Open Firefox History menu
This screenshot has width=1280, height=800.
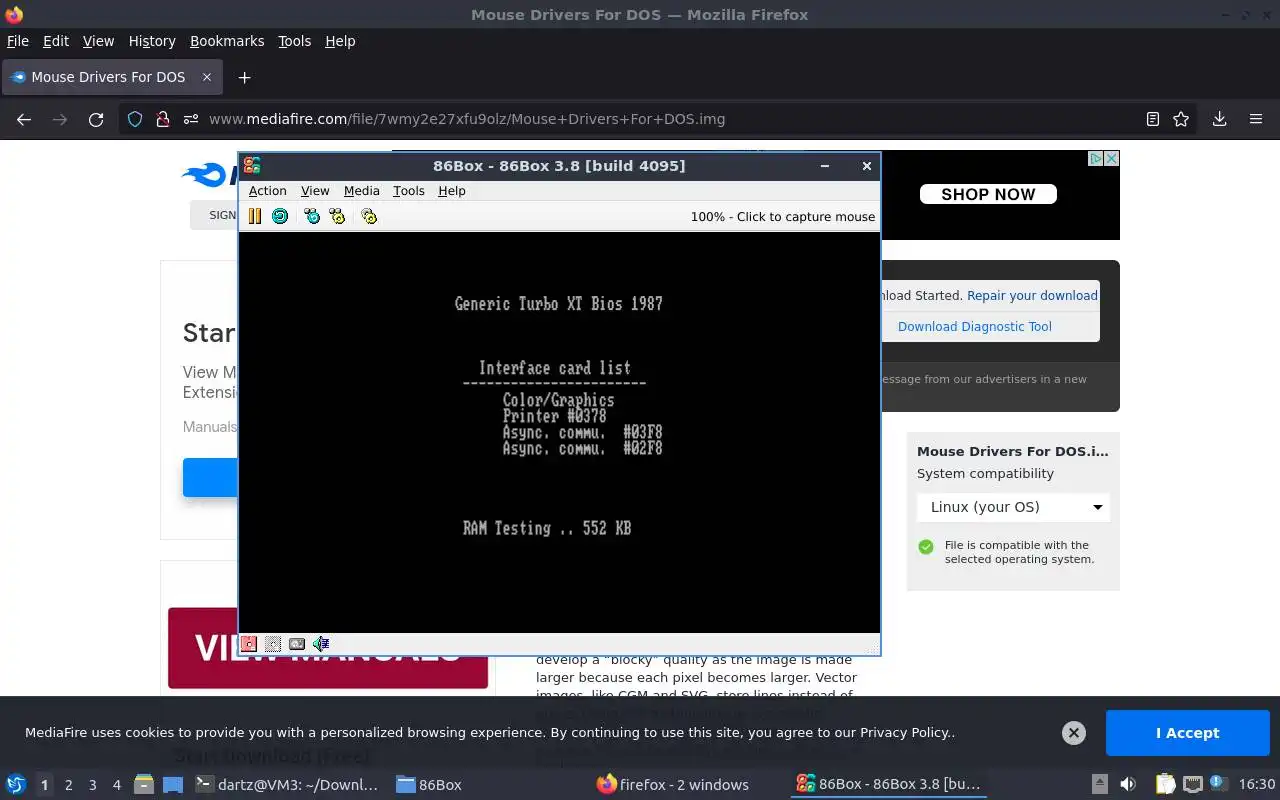pos(152,41)
